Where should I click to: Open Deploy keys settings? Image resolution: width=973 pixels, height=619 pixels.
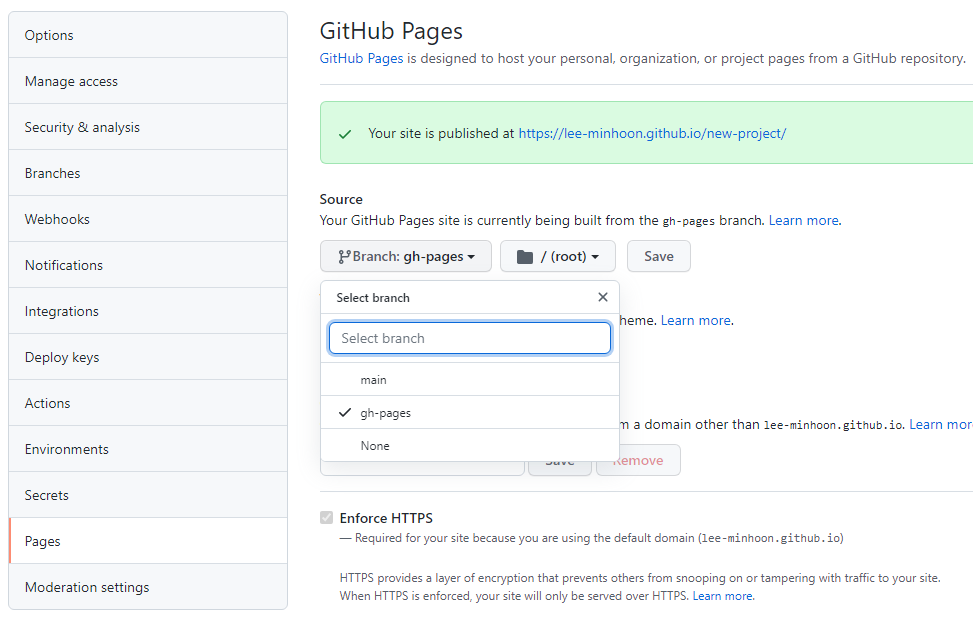click(x=148, y=357)
